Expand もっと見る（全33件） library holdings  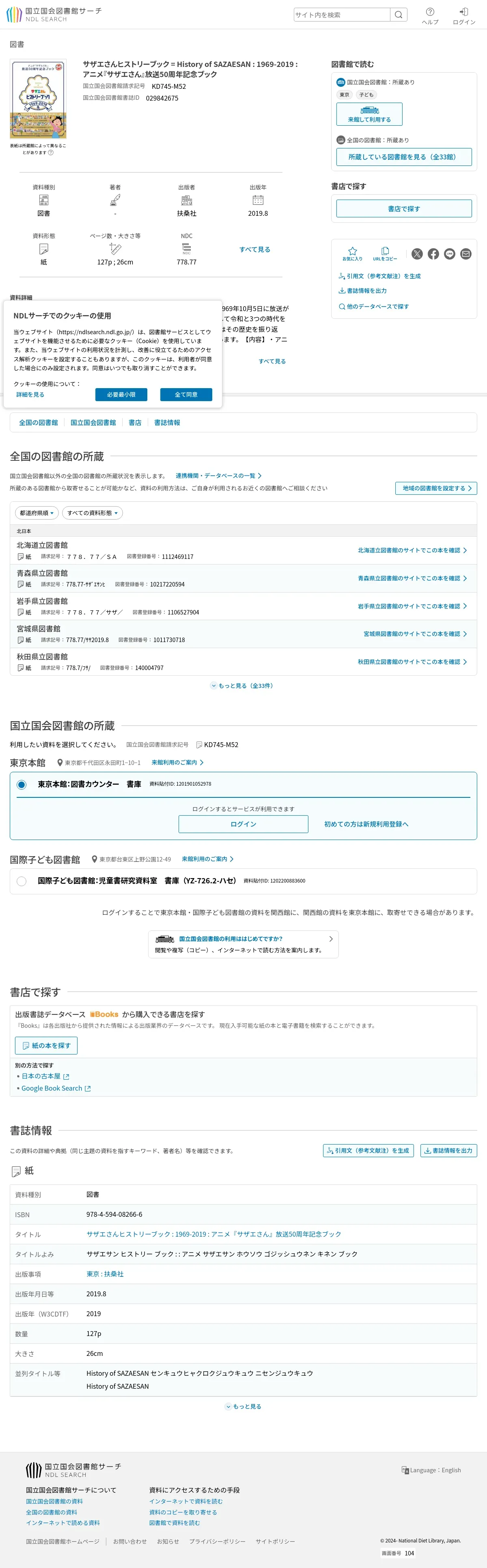[x=242, y=686]
